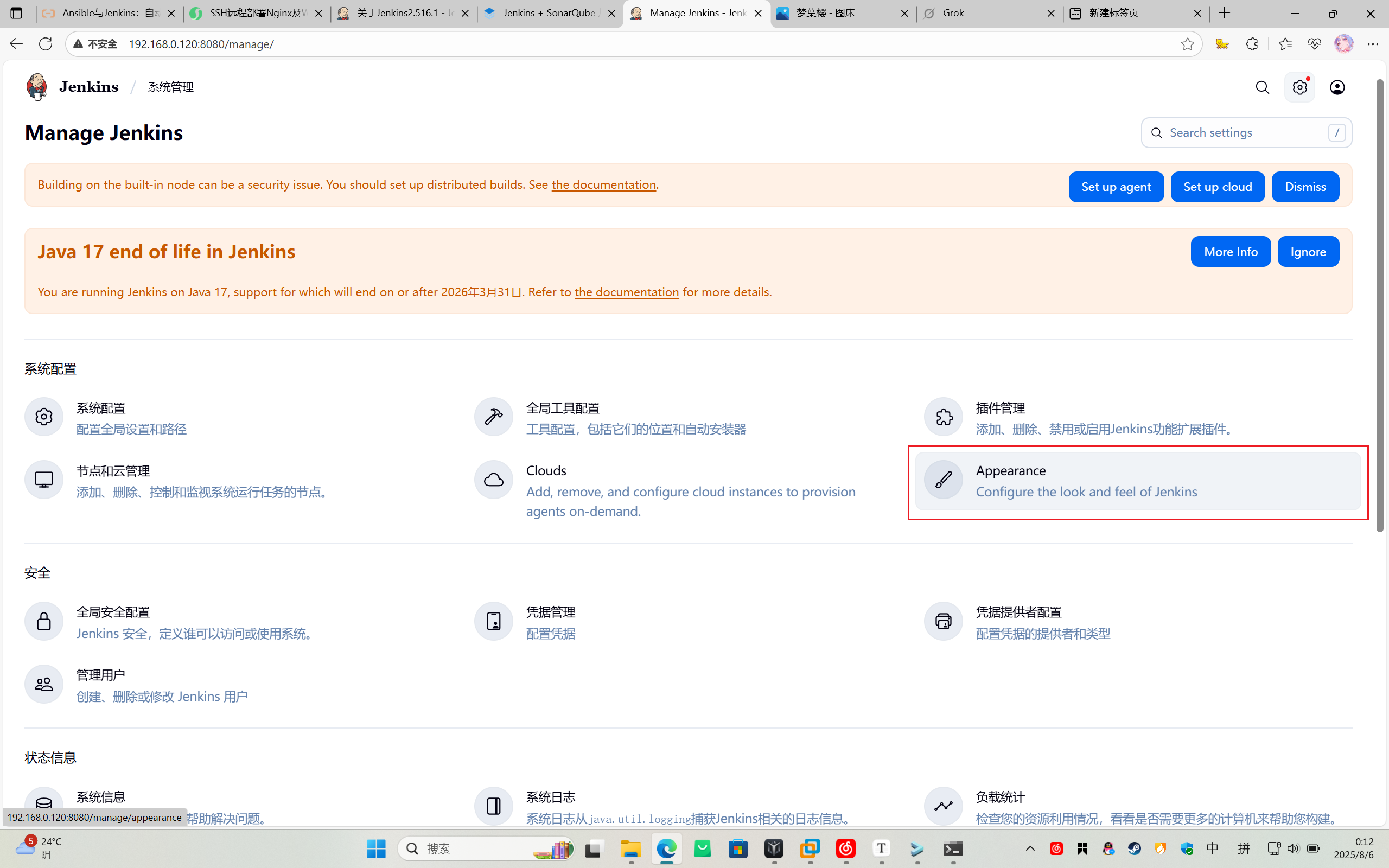The image size is (1389, 868).
Task: Open File Explorer from the taskbar
Action: 630,848
